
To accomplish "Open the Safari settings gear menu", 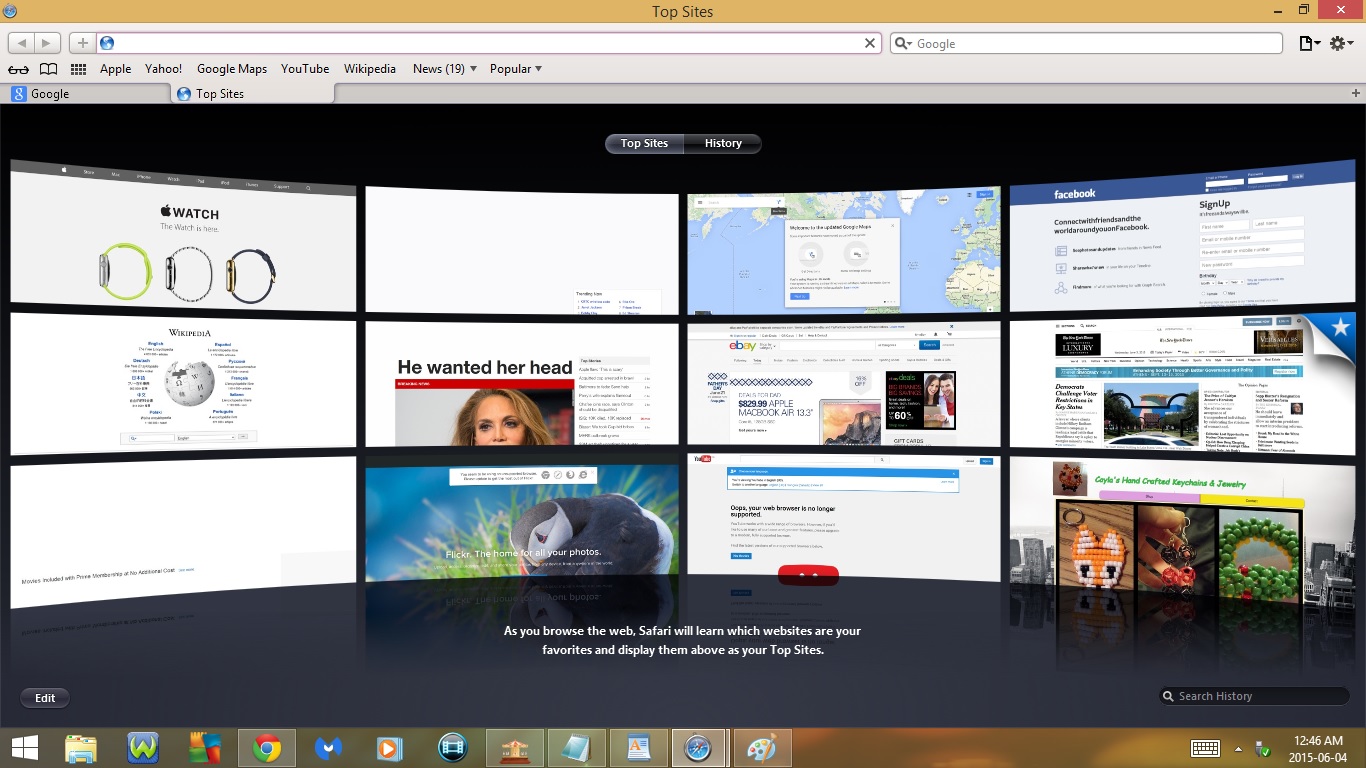I will coord(1342,43).
